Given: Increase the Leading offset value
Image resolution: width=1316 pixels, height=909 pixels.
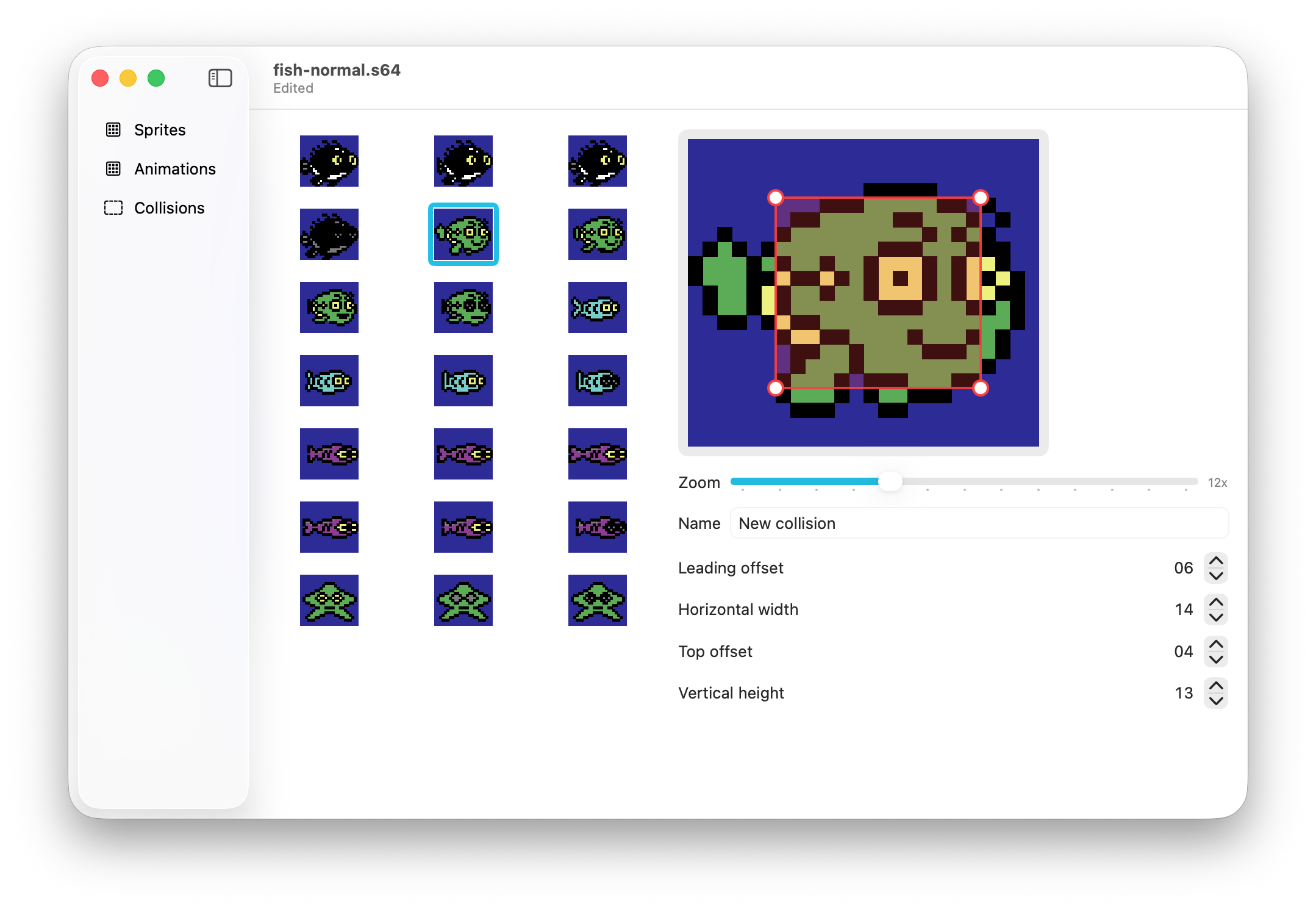Looking at the screenshot, I should tap(1215, 561).
